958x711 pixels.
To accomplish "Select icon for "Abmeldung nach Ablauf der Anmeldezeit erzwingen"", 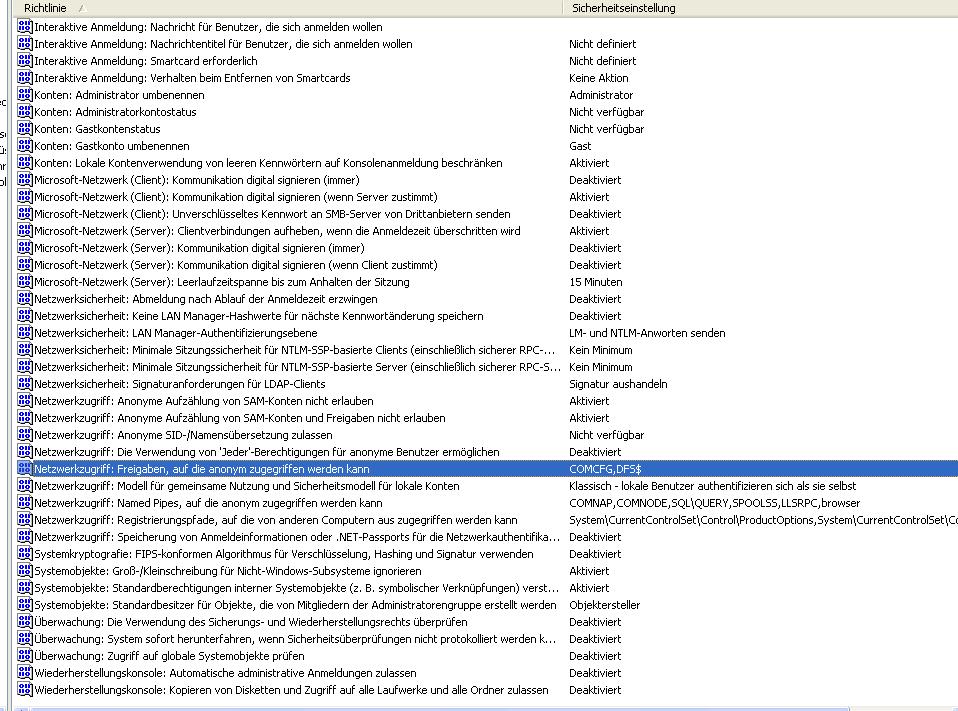I will click(x=24, y=299).
